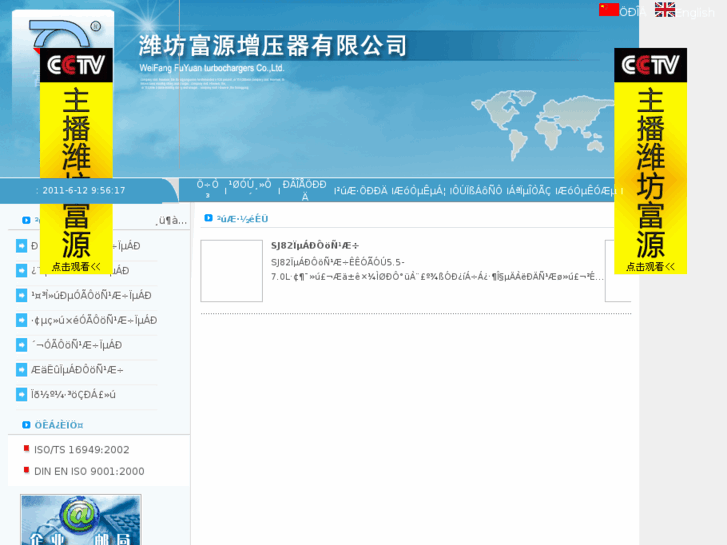The image size is (727, 545).
Task: Click the cut-off product thumbnail at right edge
Action: click(618, 271)
